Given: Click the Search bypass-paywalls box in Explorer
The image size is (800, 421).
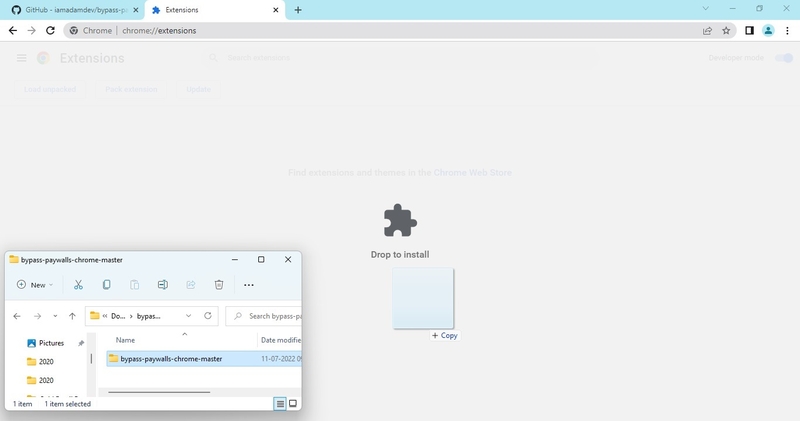Looking at the screenshot, I should (264, 316).
